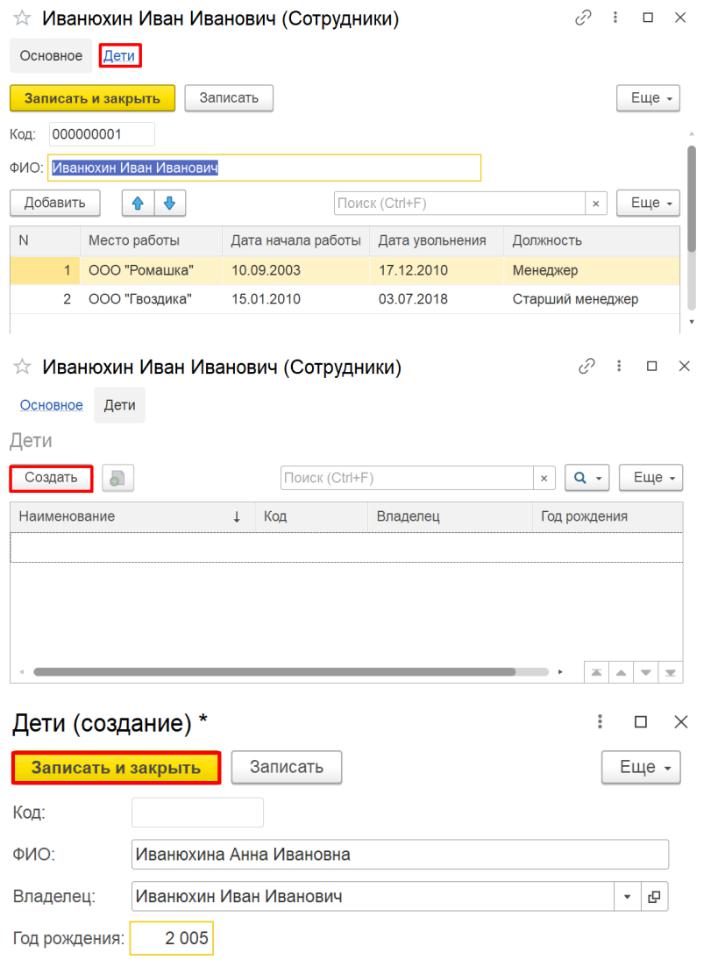Viewport: 701px width, 964px height.
Task: Jump to last record arrow icon
Action: pos(670,673)
